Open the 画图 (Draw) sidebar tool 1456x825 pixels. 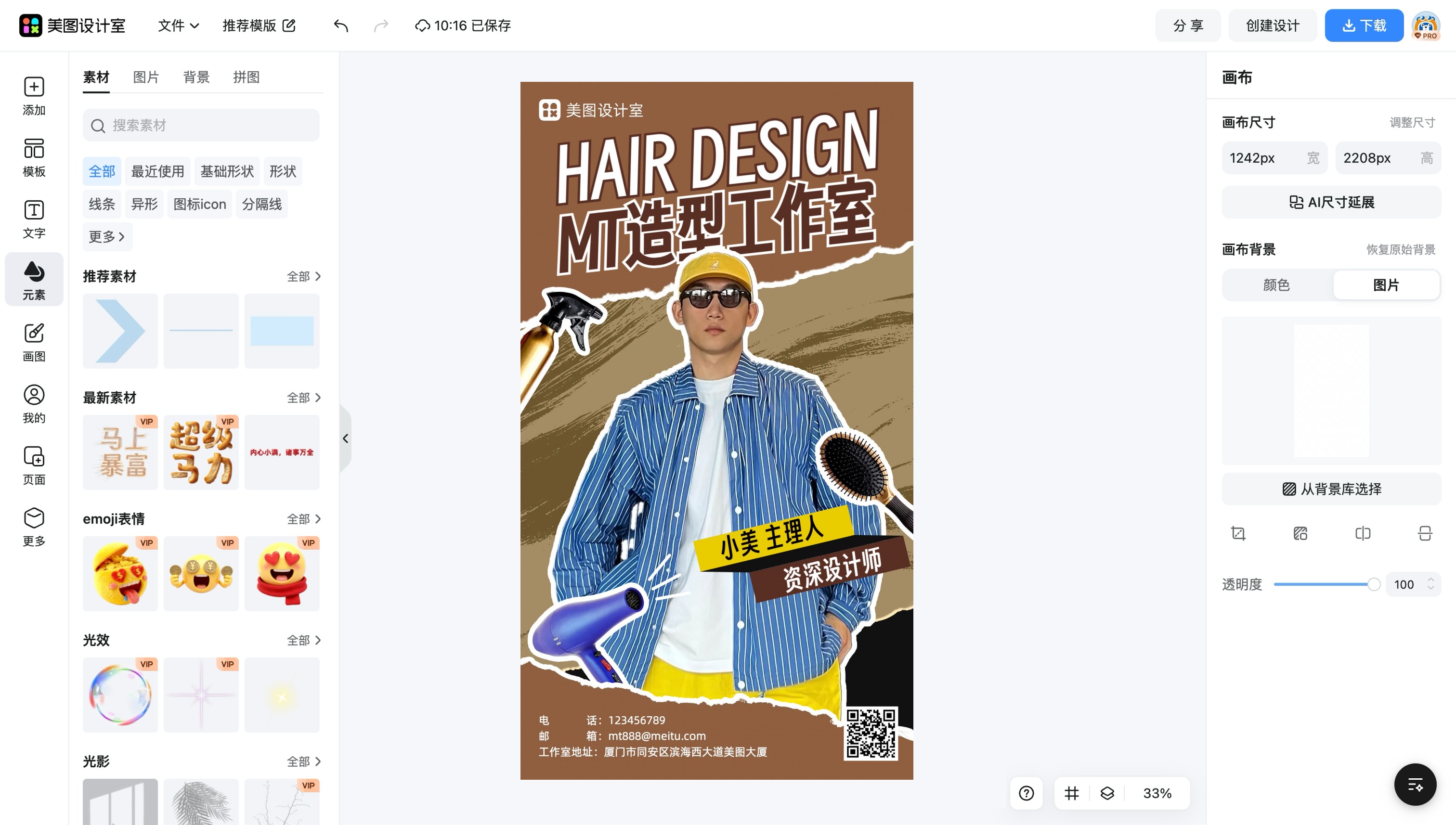34,342
